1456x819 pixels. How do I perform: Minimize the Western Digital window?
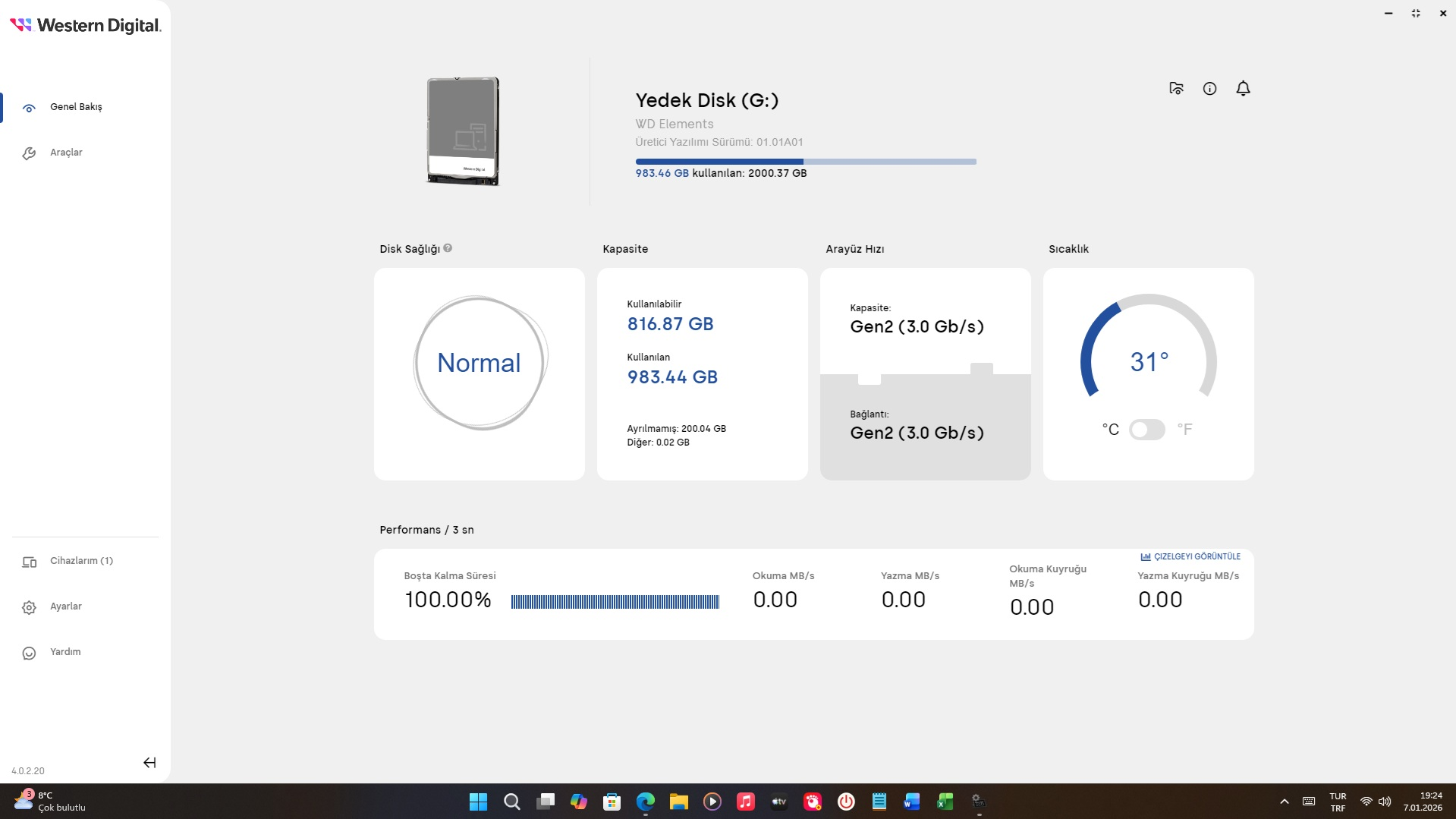coord(1388,13)
